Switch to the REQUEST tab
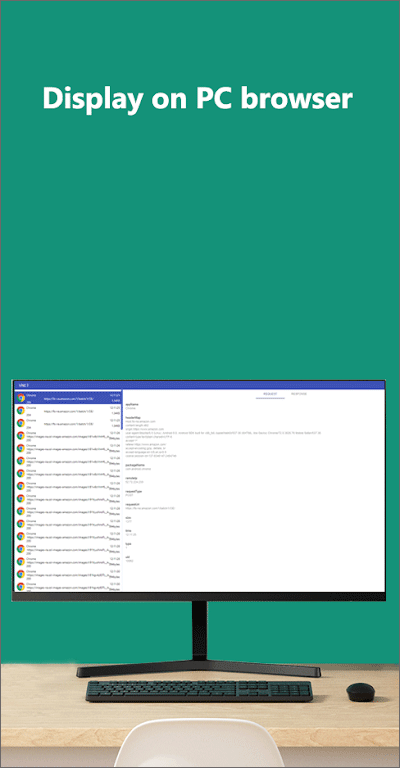Screen dimensions: 400x768 coord(270,394)
